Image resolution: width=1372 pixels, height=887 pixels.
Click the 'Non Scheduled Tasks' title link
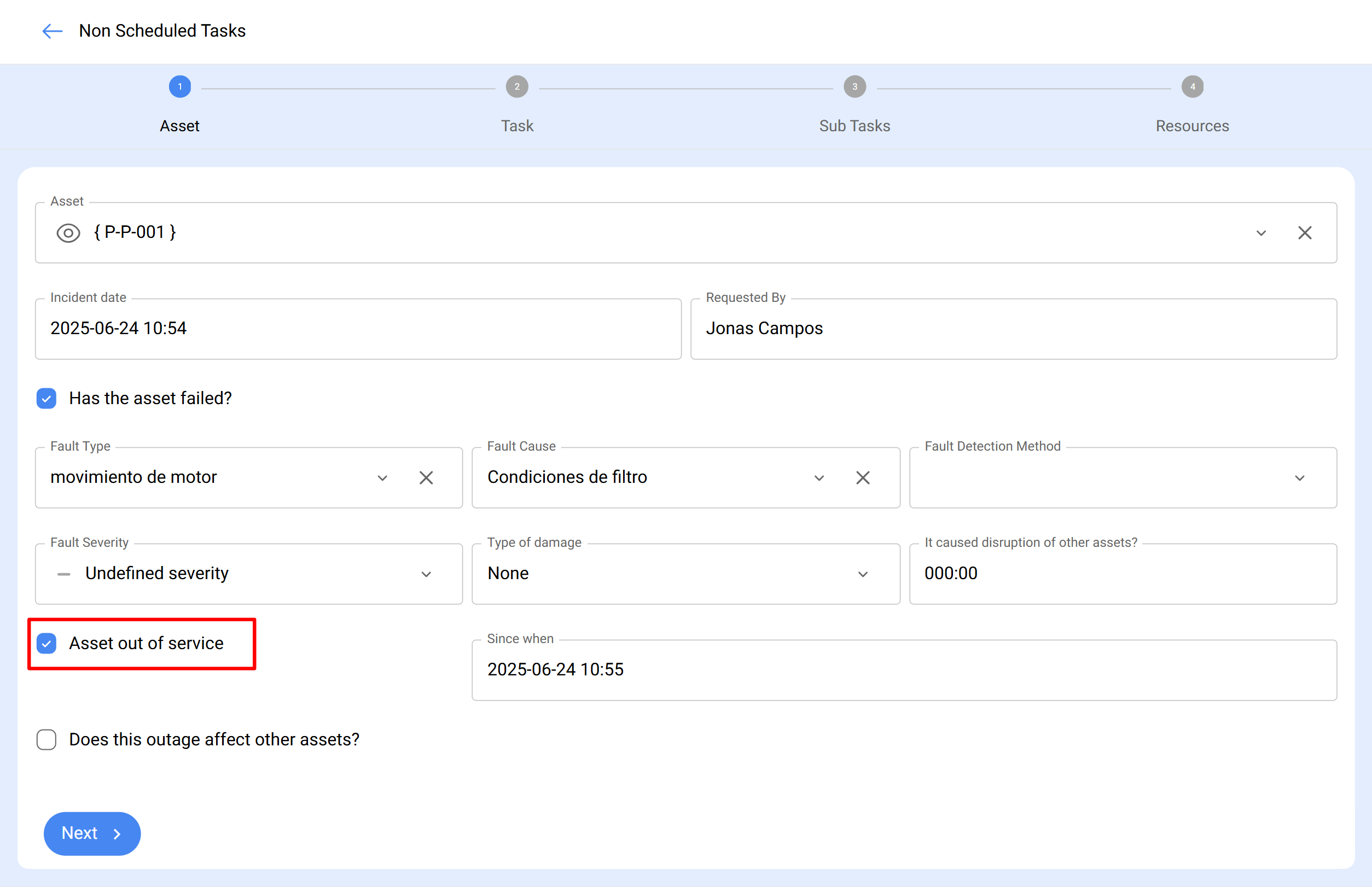pos(162,31)
